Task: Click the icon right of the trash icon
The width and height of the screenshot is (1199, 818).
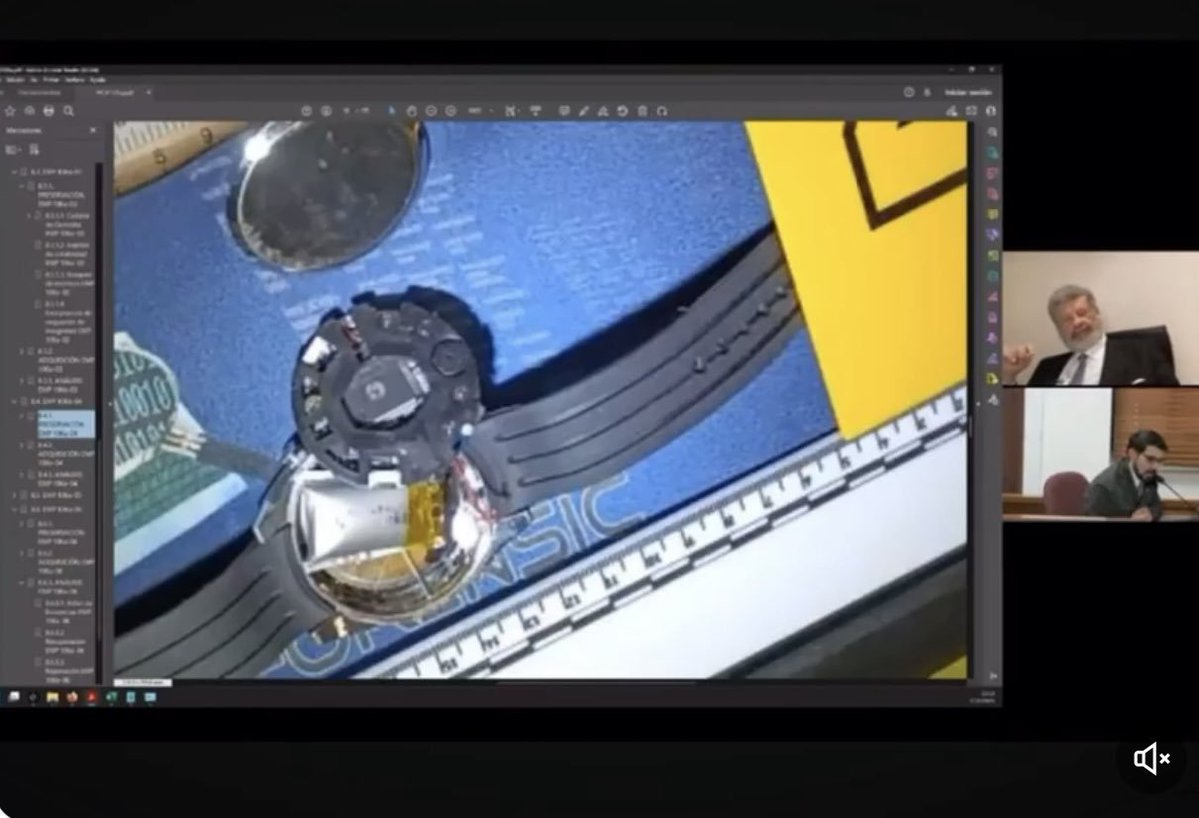Action: [x=662, y=111]
